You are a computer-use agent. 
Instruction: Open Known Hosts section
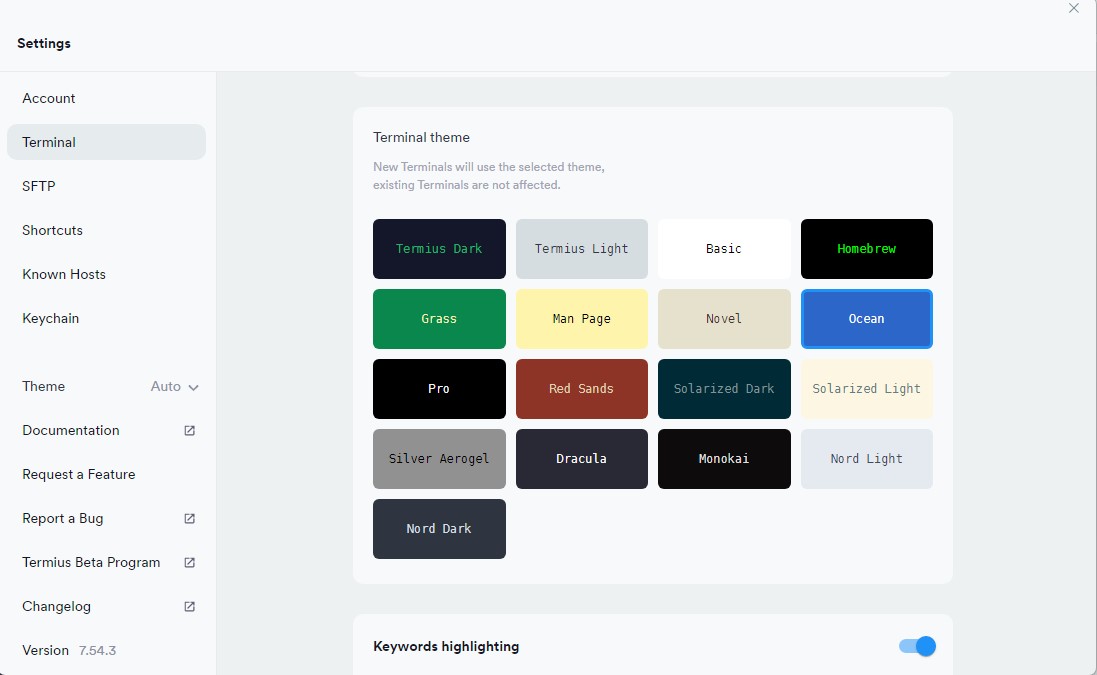(64, 274)
